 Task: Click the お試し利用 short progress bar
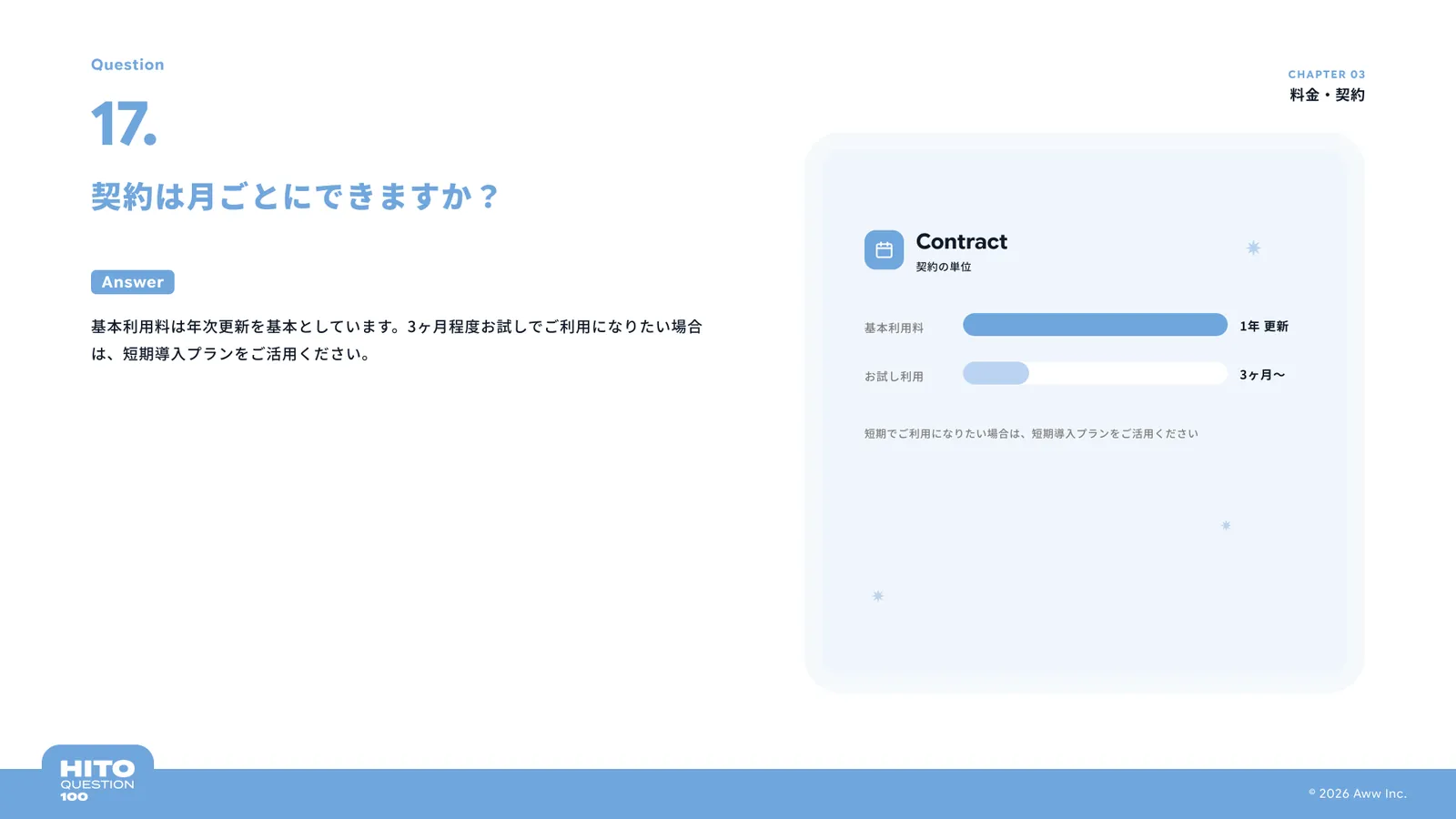point(996,373)
